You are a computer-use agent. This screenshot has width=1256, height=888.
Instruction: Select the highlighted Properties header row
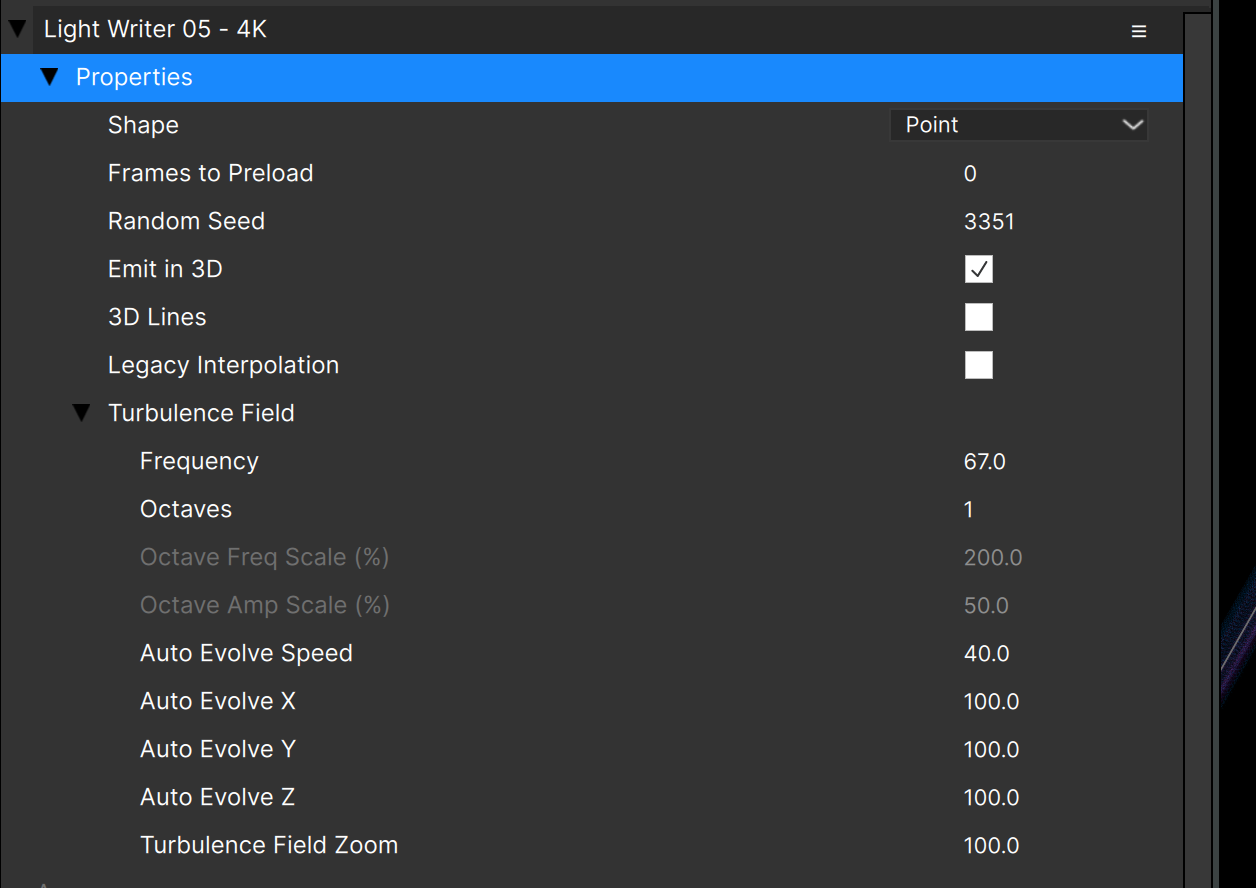coord(400,77)
